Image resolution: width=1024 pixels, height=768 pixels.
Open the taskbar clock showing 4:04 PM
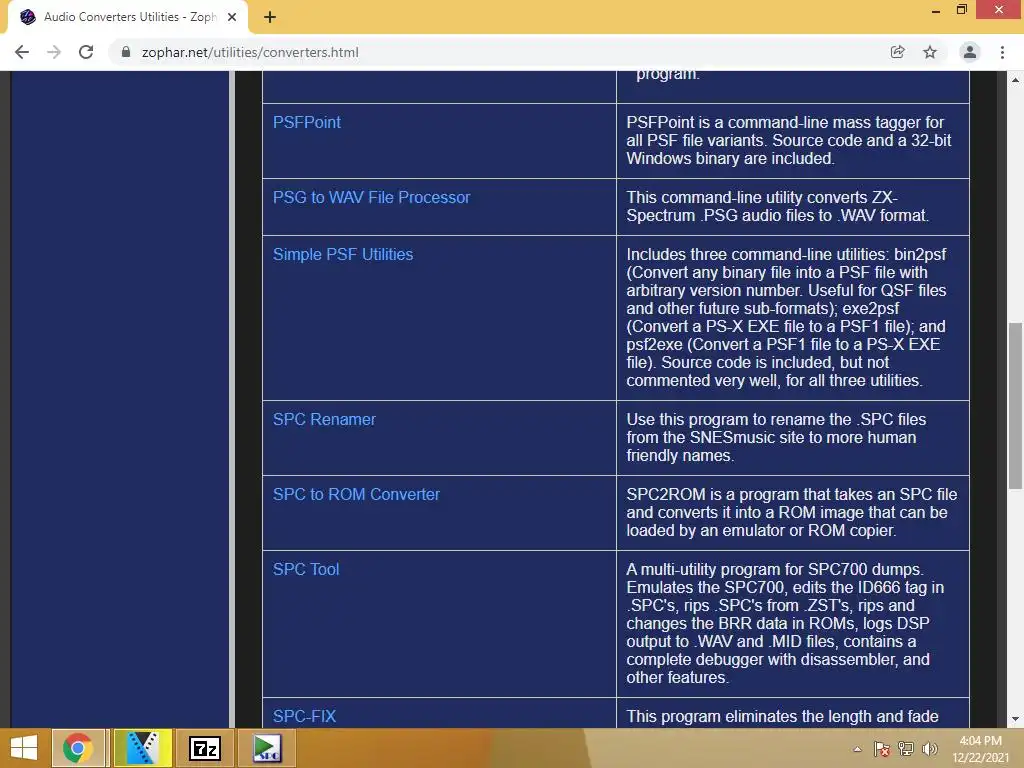point(980,749)
